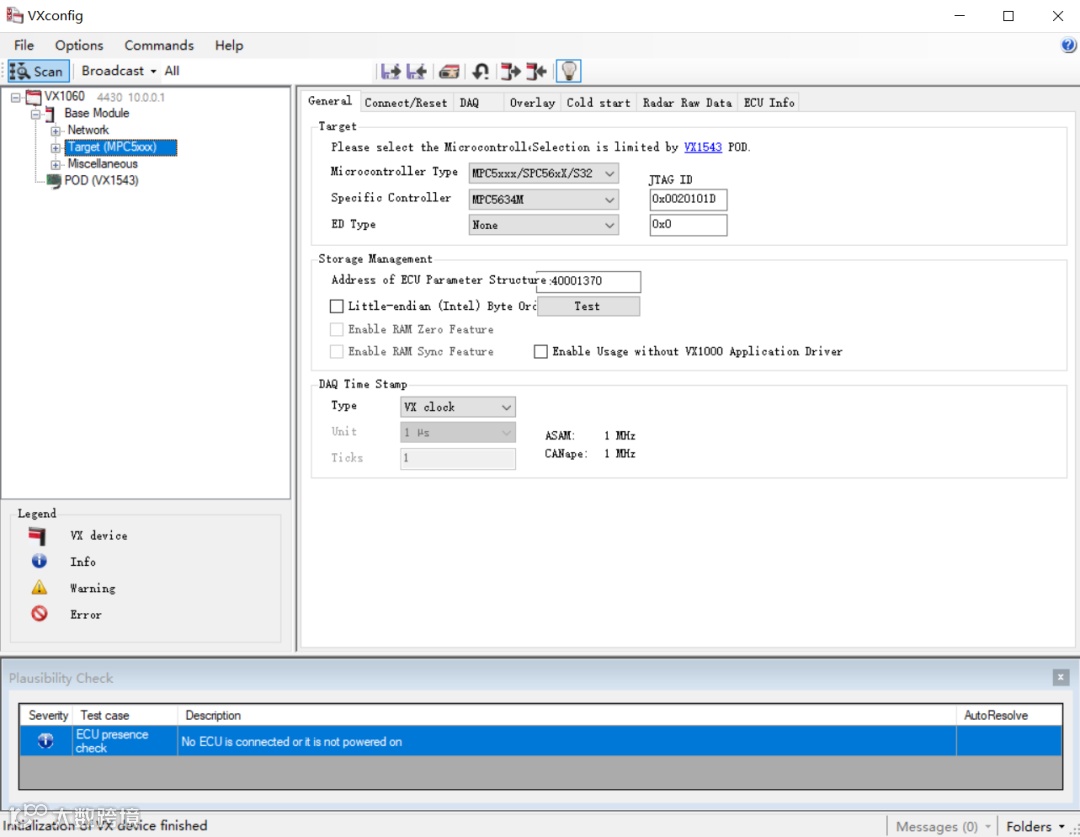Open the File menu
The width and height of the screenshot is (1080, 837).
(x=23, y=45)
